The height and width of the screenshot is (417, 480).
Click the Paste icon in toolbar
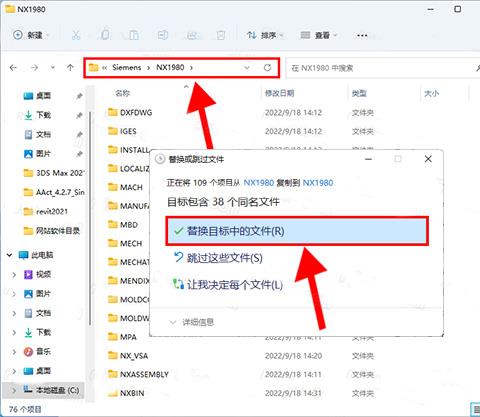tap(134, 35)
